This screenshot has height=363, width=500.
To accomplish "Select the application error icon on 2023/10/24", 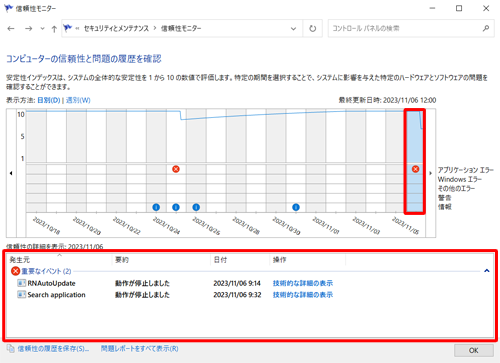I will (x=176, y=169).
